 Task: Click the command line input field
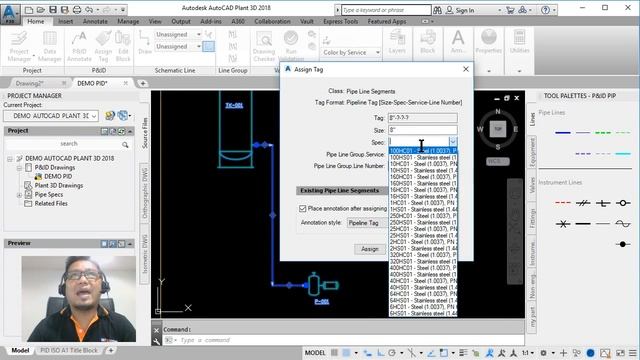[343, 340]
